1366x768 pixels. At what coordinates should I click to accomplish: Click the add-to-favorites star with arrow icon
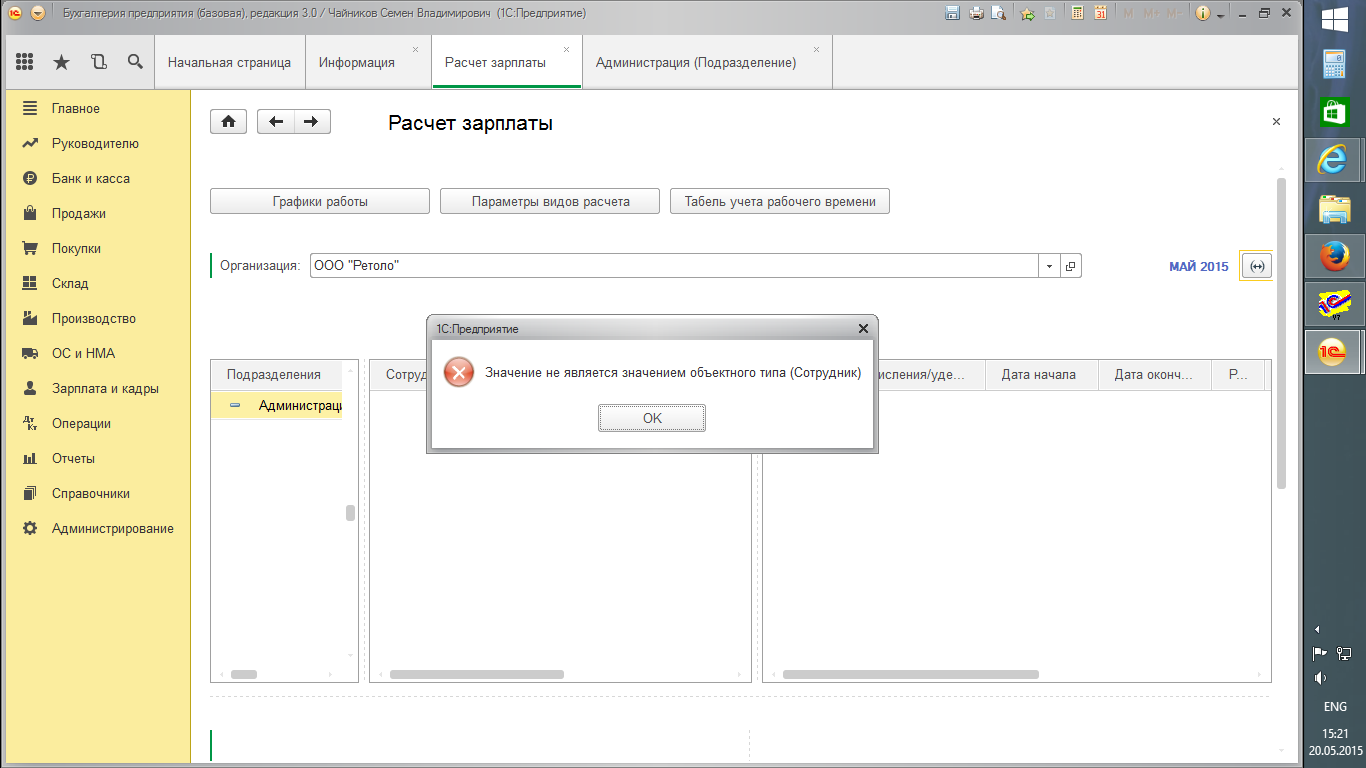[x=1027, y=14]
